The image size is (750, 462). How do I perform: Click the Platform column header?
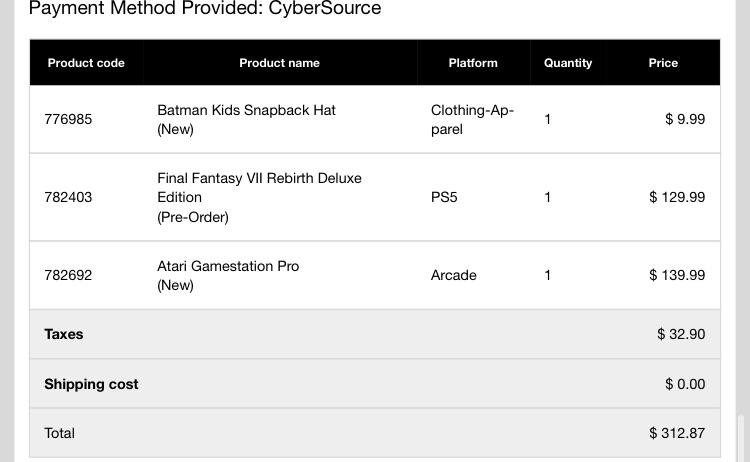pyautogui.click(x=473, y=63)
